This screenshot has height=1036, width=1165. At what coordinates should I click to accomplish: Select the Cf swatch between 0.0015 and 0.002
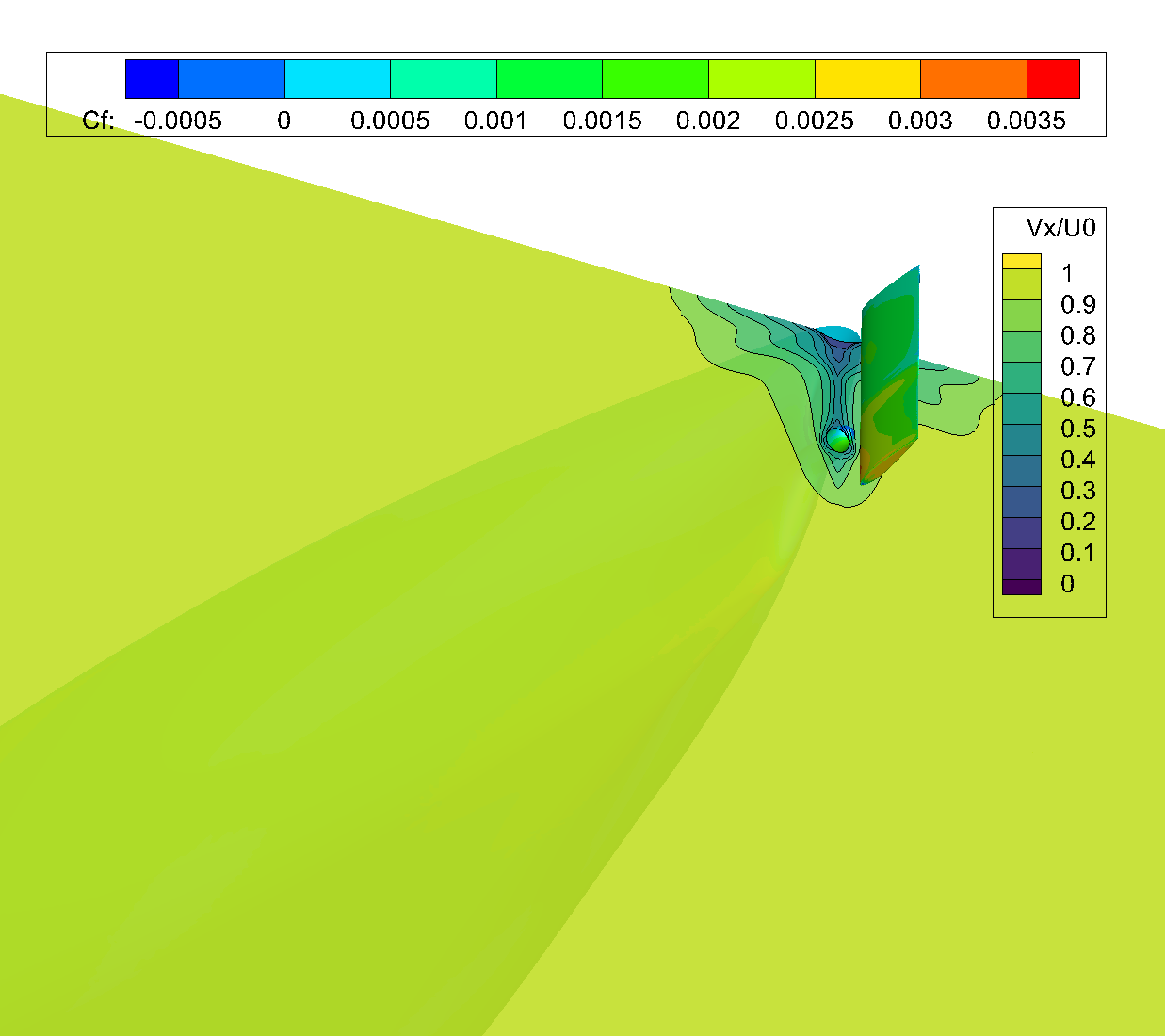click(x=655, y=79)
